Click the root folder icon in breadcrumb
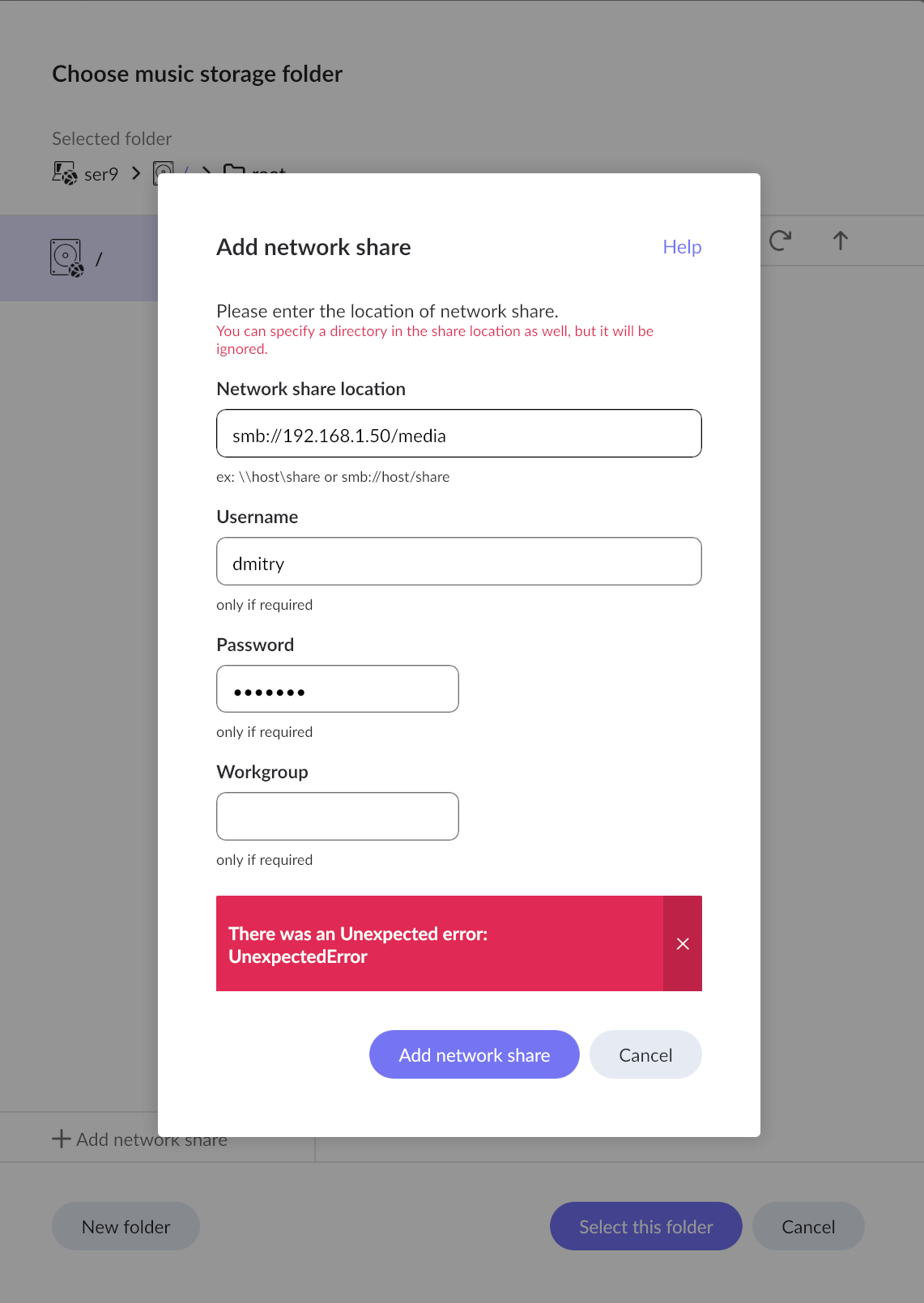The image size is (924, 1303). pyautogui.click(x=233, y=169)
